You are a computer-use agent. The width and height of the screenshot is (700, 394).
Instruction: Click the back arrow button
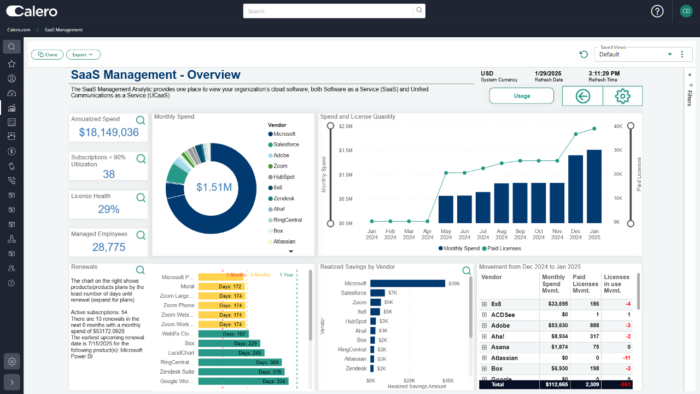point(583,96)
